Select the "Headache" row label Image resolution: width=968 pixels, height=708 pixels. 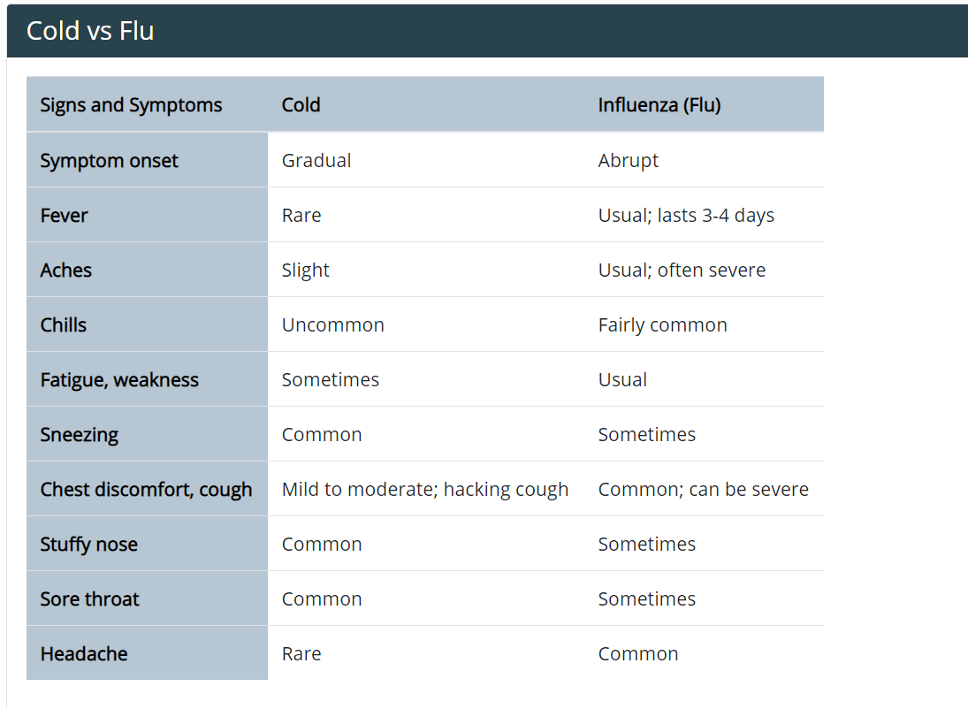pos(84,655)
